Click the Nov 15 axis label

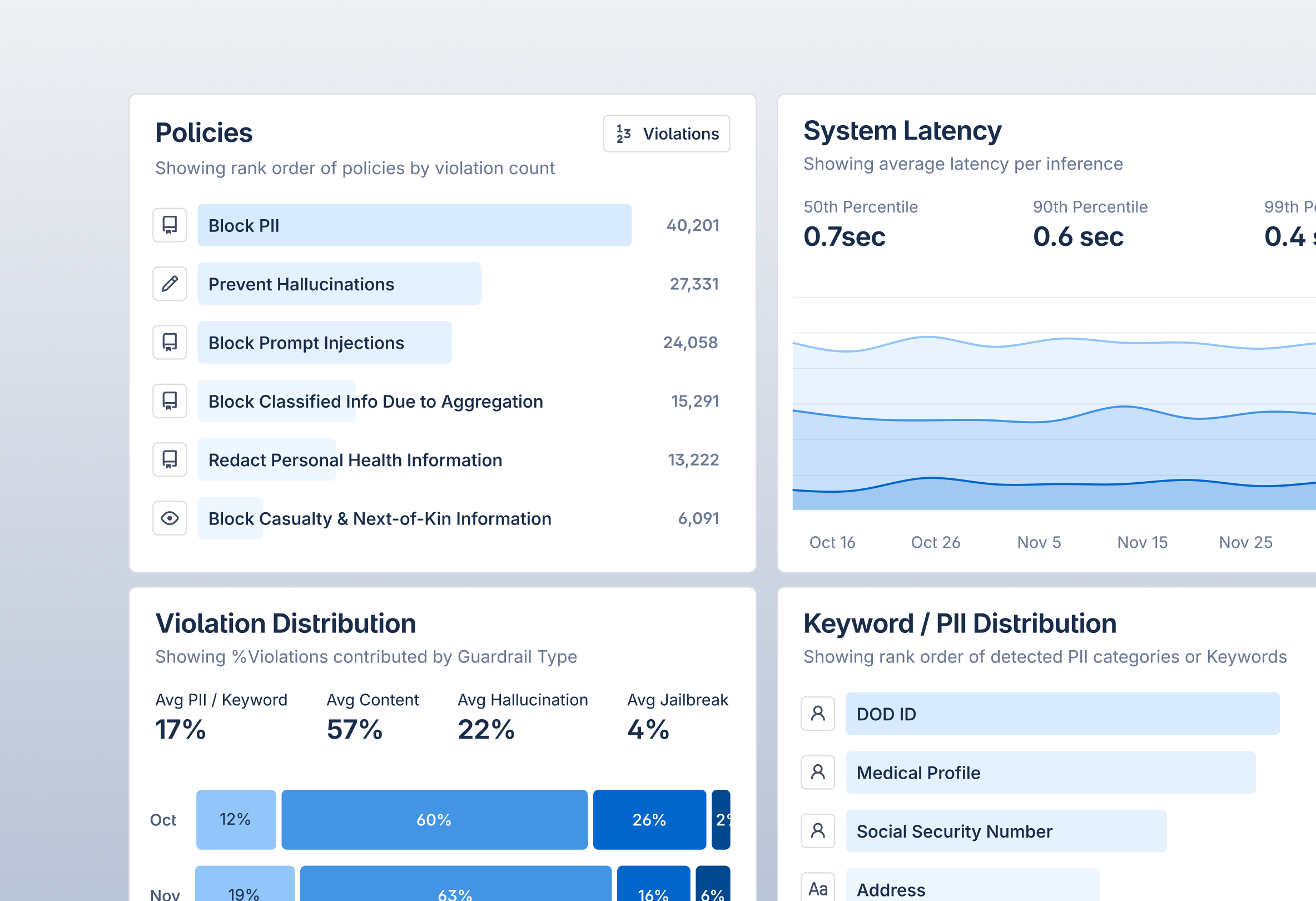(x=1142, y=542)
